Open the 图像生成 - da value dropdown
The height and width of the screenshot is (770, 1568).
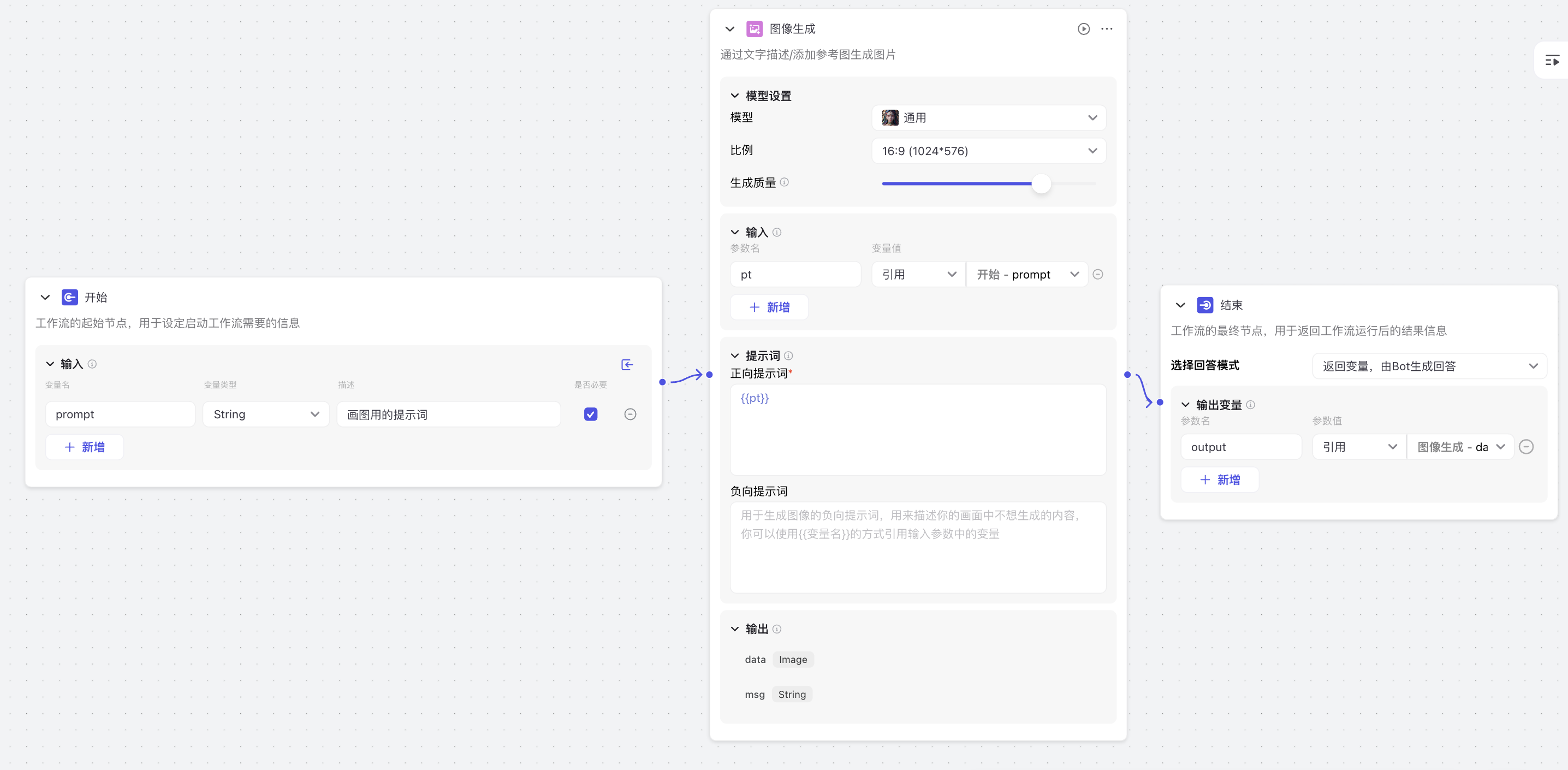(x=1460, y=447)
